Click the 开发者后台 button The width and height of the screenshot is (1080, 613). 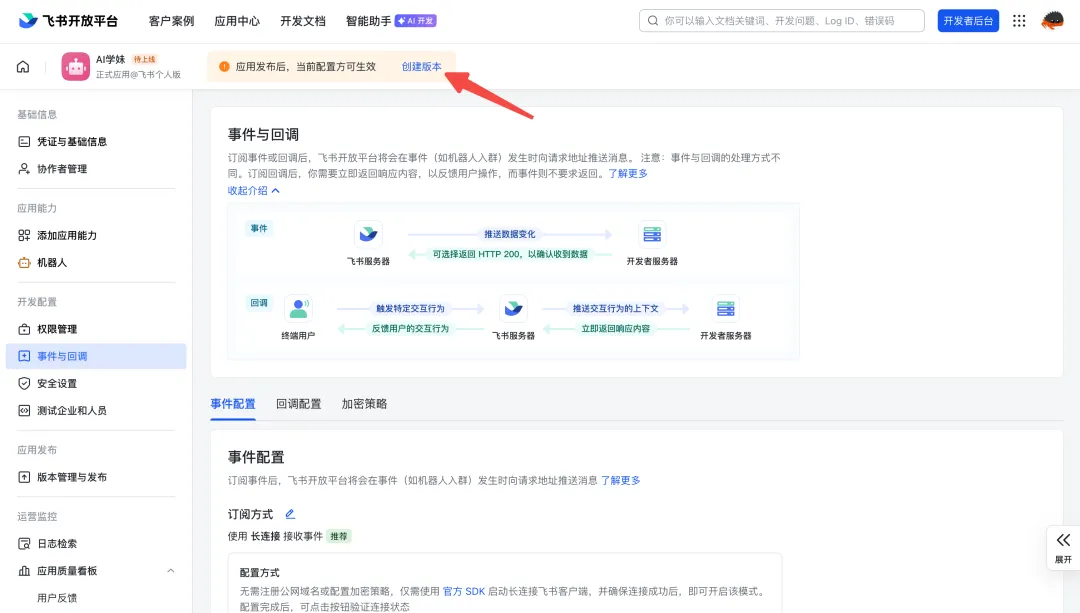point(968,21)
